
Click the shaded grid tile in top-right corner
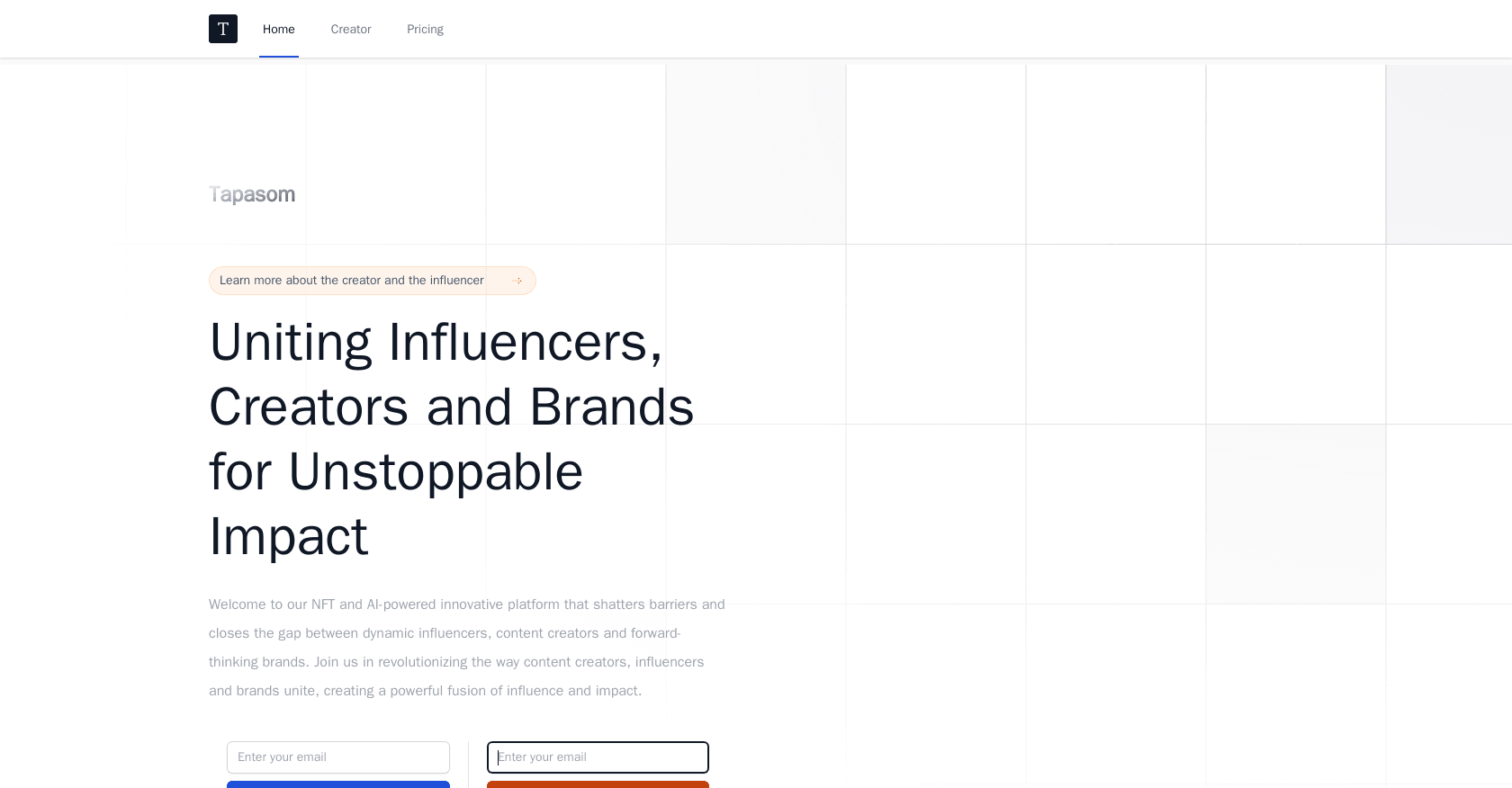pyautogui.click(x=1449, y=154)
